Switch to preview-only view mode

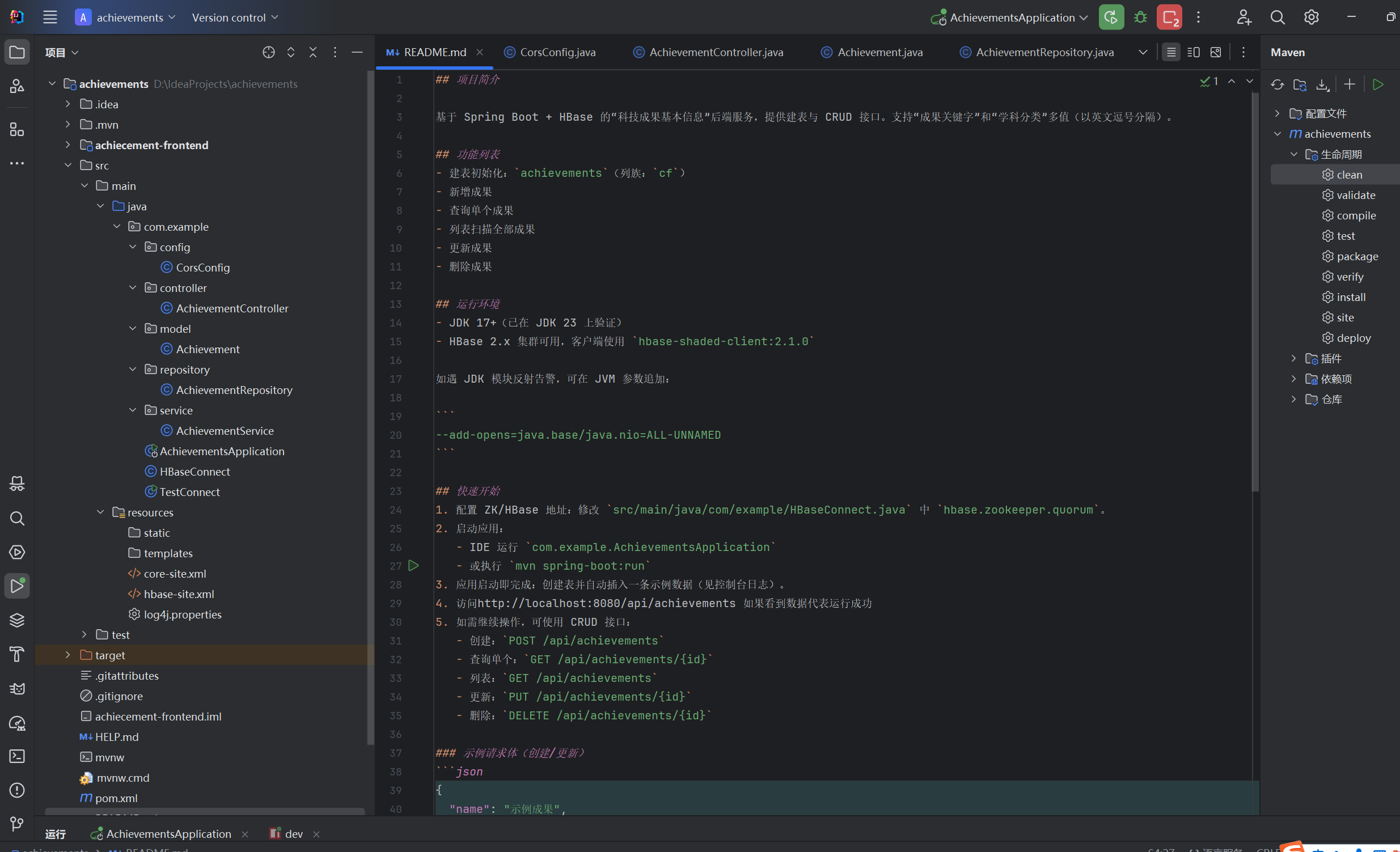coord(1215,52)
